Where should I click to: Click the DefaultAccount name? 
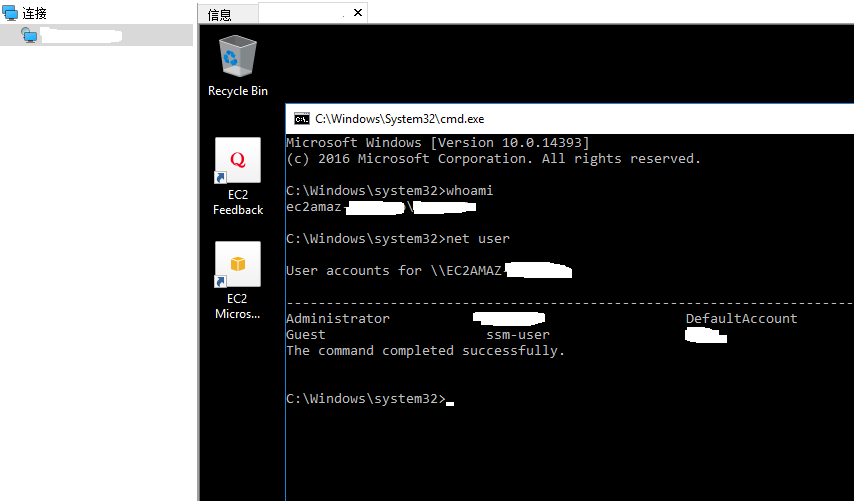coord(741,319)
